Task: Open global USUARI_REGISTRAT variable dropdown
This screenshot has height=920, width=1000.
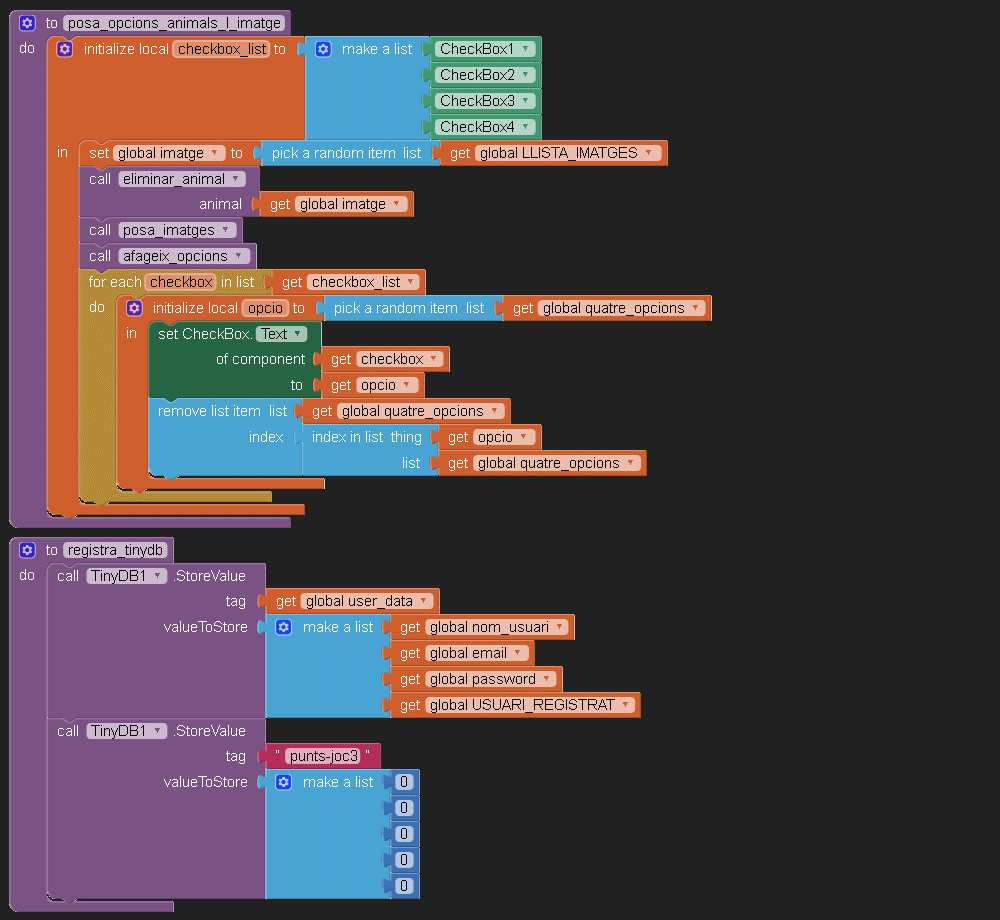Action: (x=625, y=705)
